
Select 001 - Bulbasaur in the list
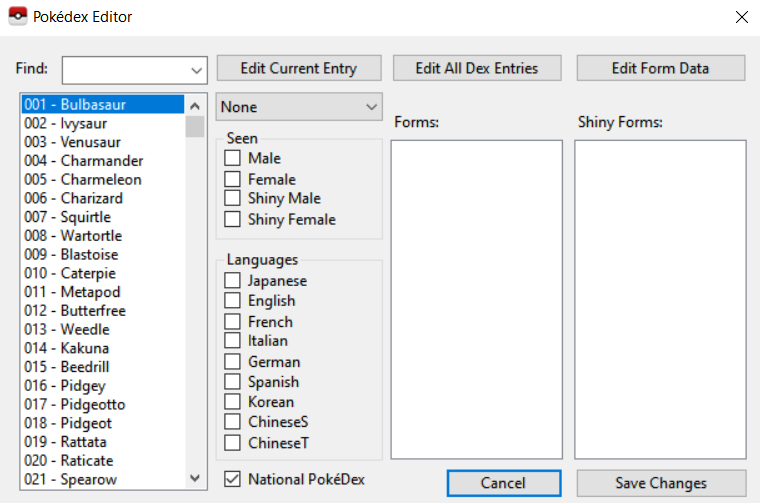(x=103, y=104)
